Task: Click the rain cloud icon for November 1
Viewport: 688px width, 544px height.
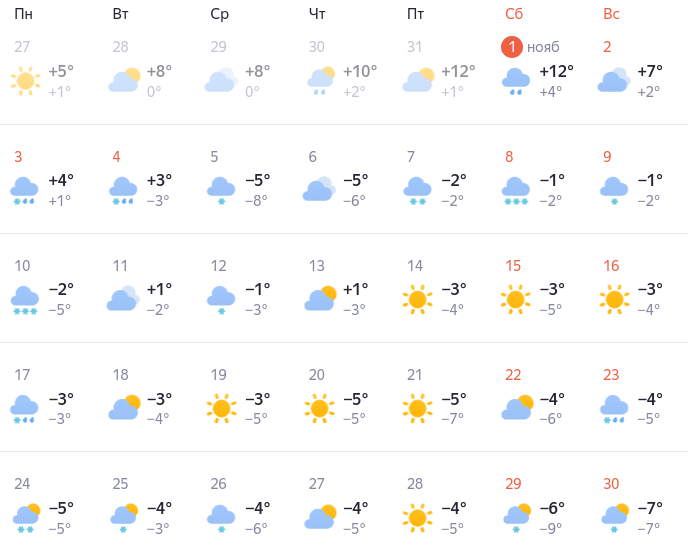Action: point(516,81)
